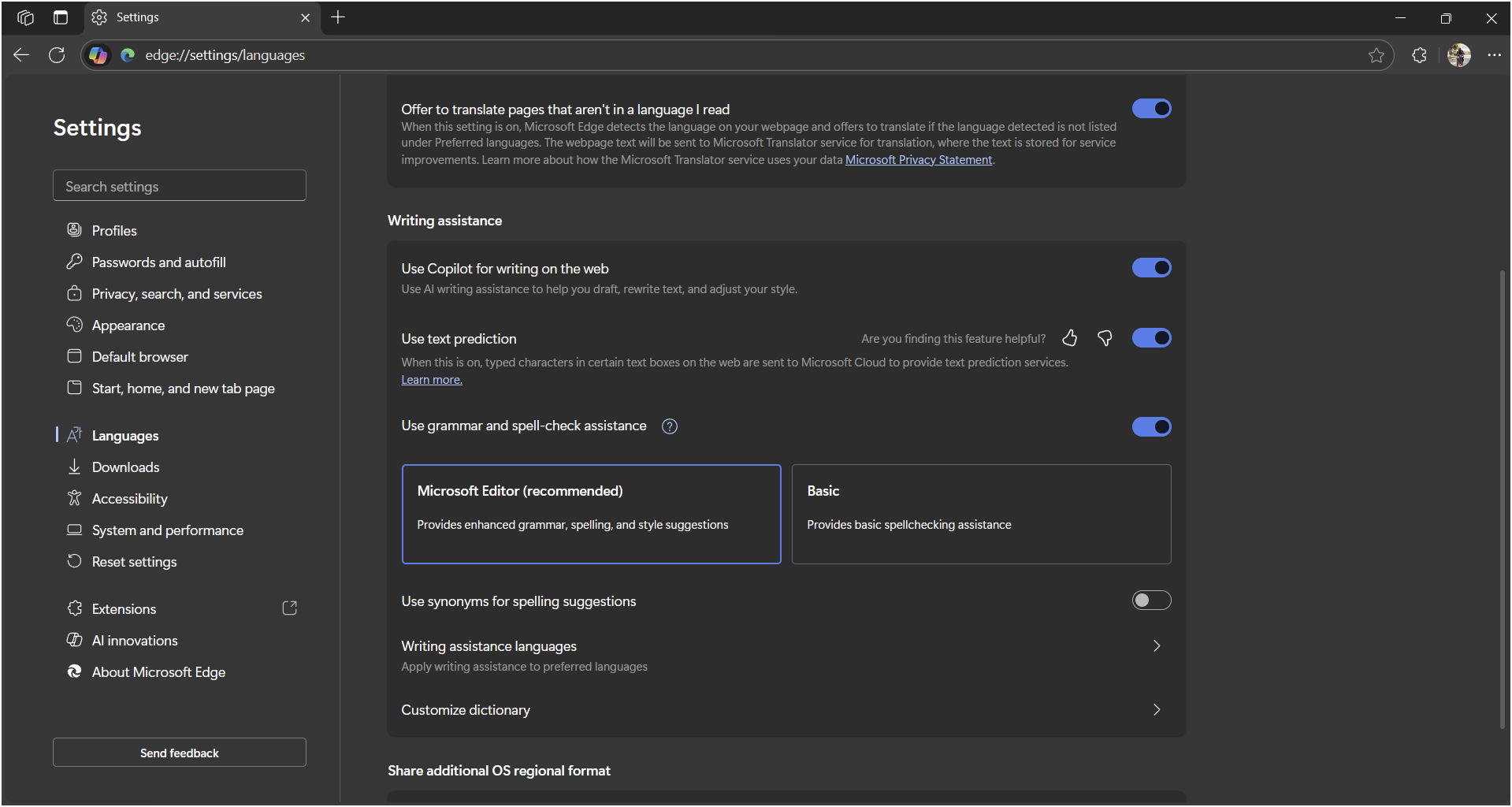Viewport: 1512px width, 807px height.
Task: Turn off Use text prediction switch
Action: [x=1151, y=338]
